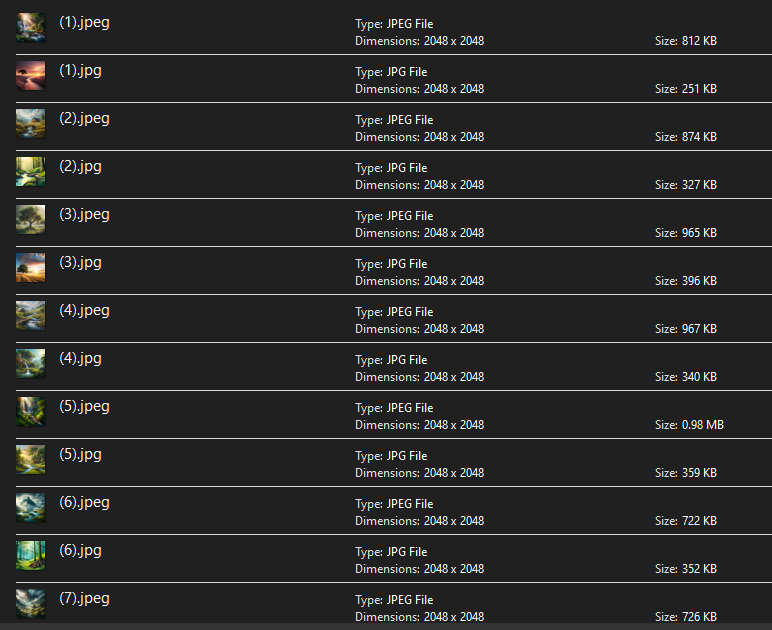Click the (3).jpg file name
This screenshot has width=772, height=630.
pos(80,262)
